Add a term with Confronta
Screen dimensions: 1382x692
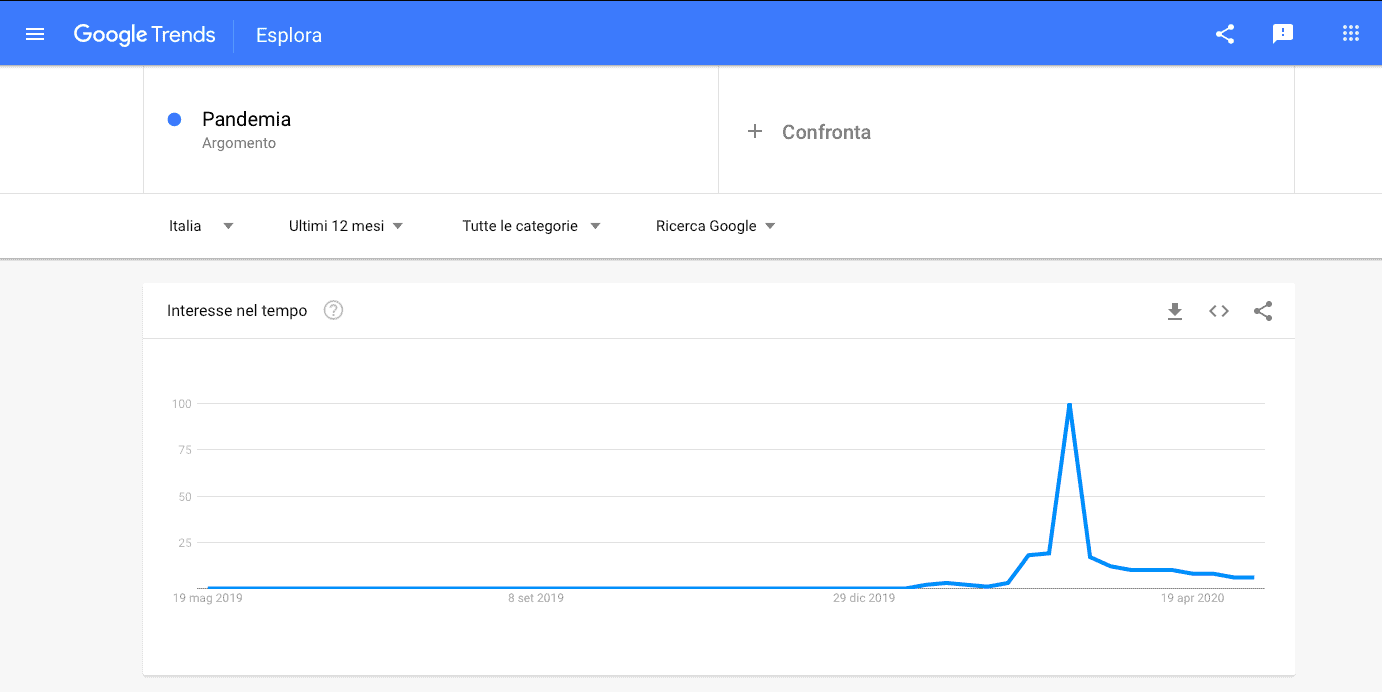click(x=826, y=132)
